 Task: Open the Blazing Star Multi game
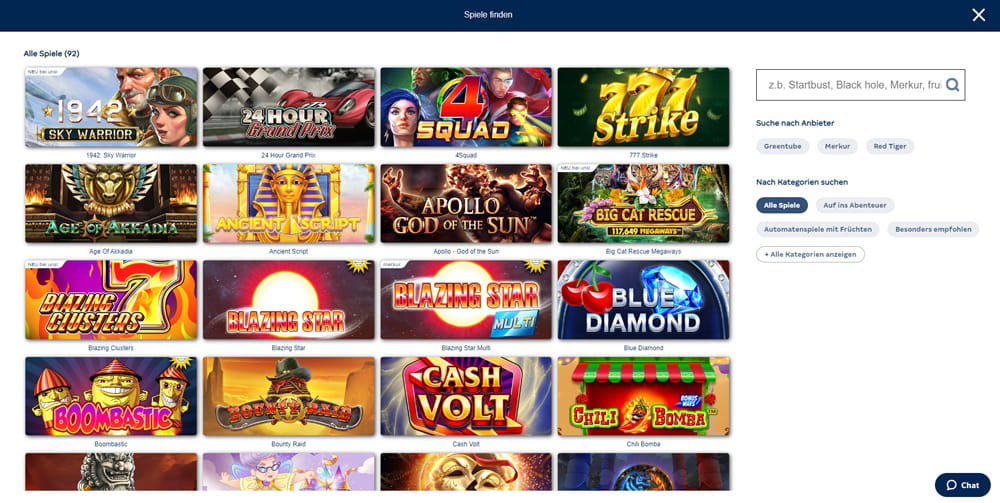(466, 300)
